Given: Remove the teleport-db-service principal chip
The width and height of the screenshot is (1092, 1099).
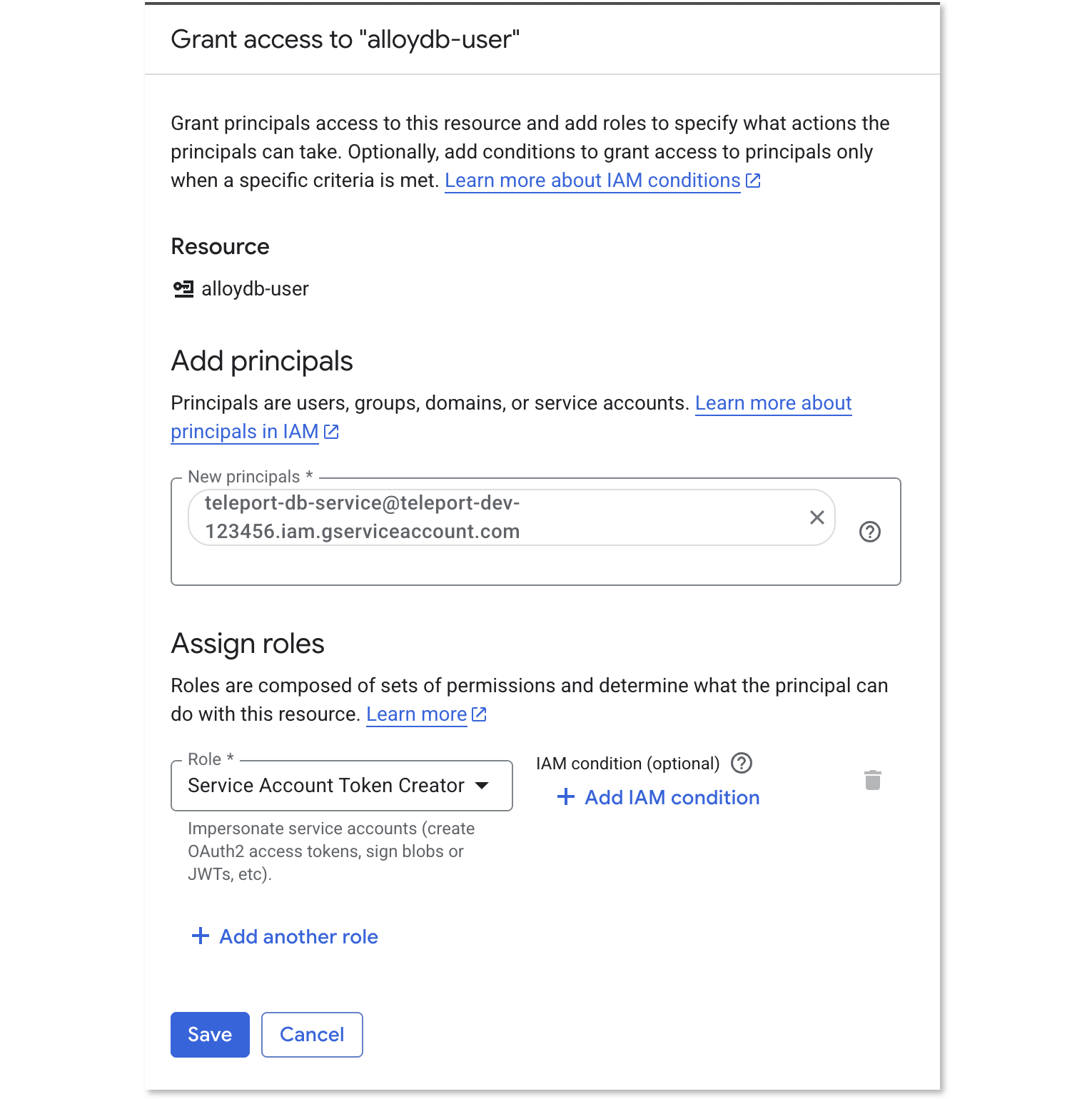Looking at the screenshot, I should tap(817, 517).
